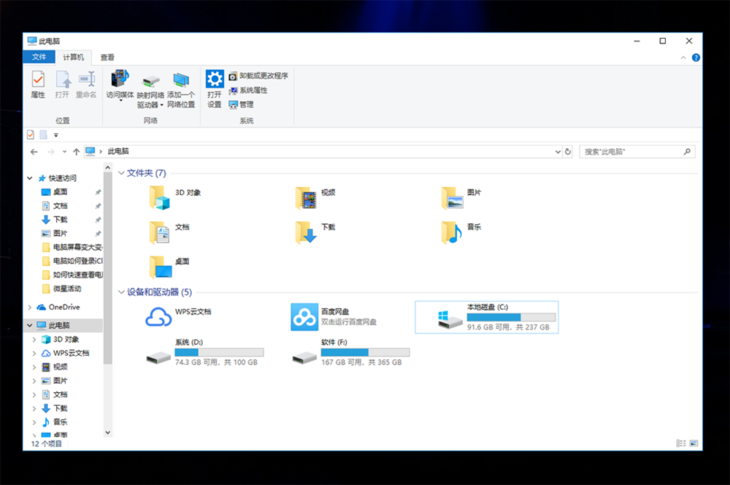Image resolution: width=730 pixels, height=485 pixels.
Task: Collapse the 文件夹 (7) group header
Action: (122, 173)
